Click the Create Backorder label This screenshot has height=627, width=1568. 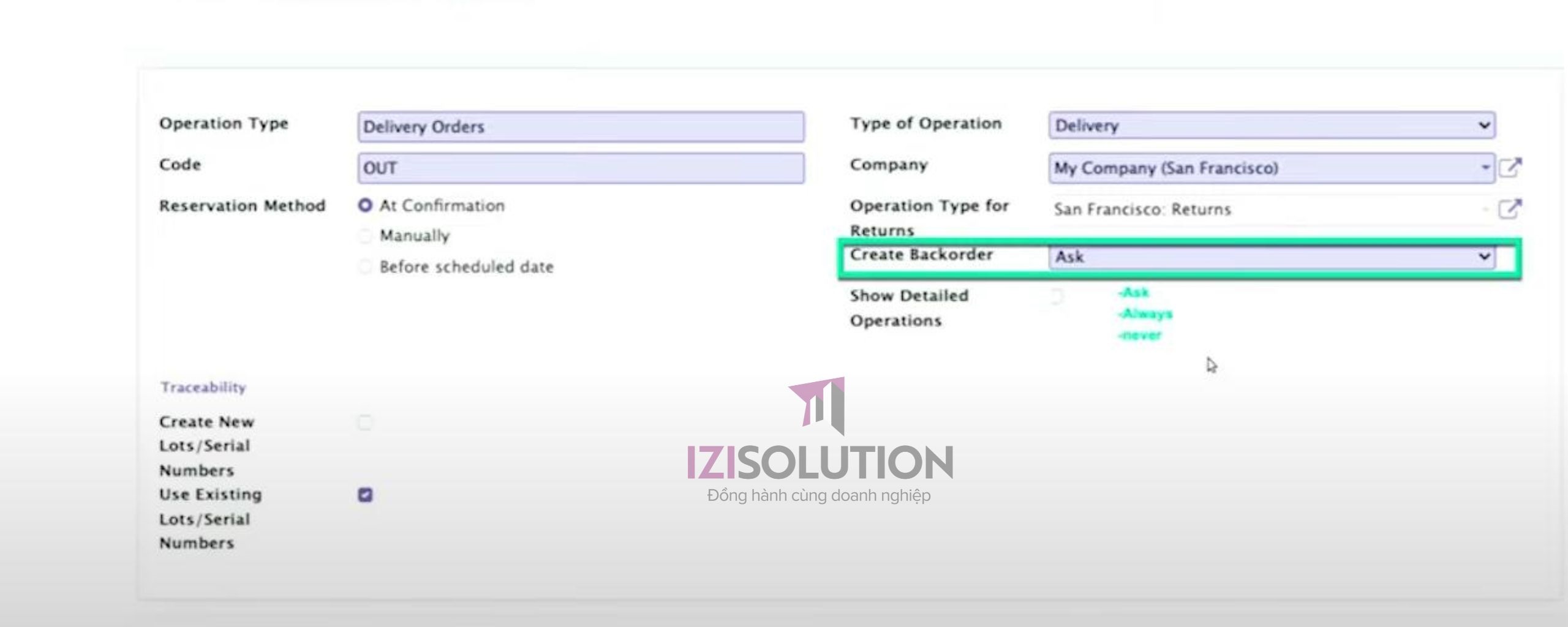(921, 255)
